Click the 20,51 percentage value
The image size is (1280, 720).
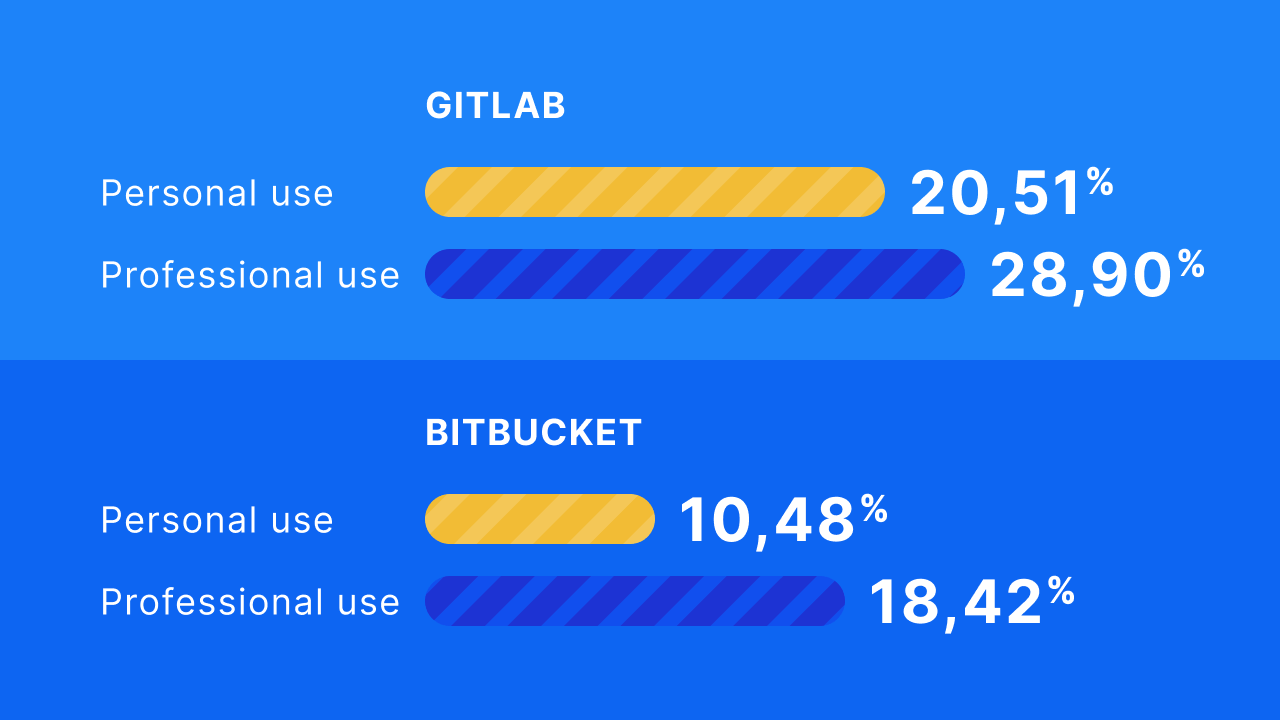click(996, 194)
